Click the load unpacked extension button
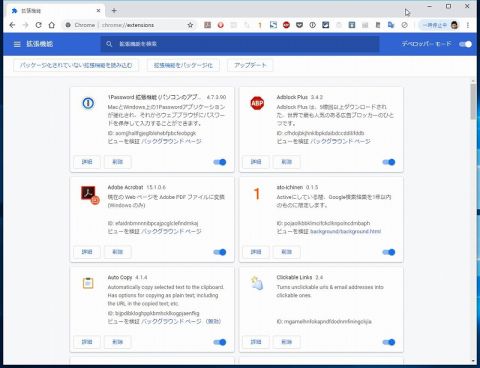 pos(76,65)
